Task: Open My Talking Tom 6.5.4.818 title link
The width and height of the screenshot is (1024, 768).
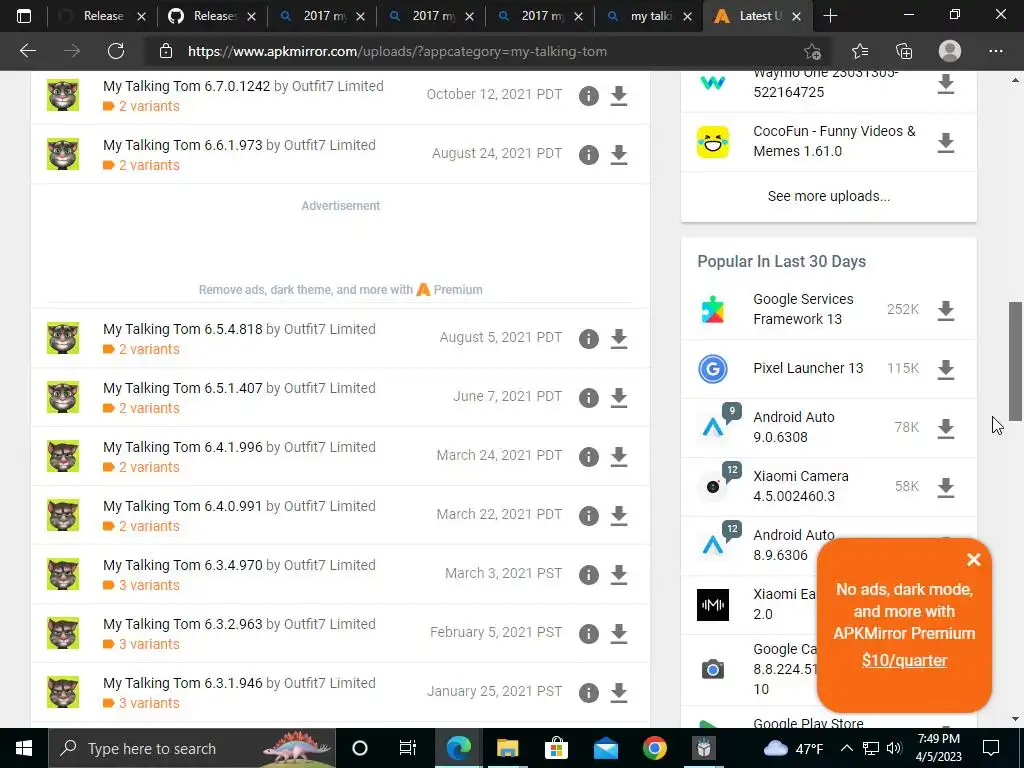Action: (x=182, y=329)
